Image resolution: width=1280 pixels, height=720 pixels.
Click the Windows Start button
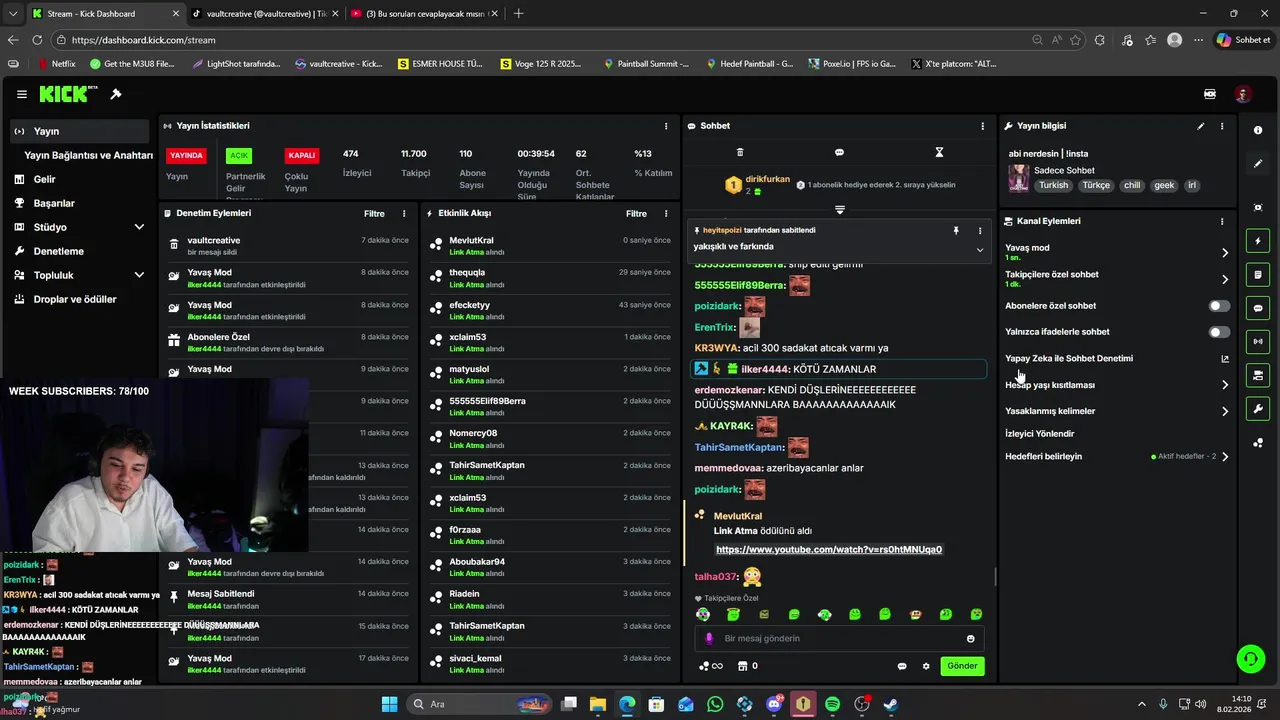click(x=389, y=705)
